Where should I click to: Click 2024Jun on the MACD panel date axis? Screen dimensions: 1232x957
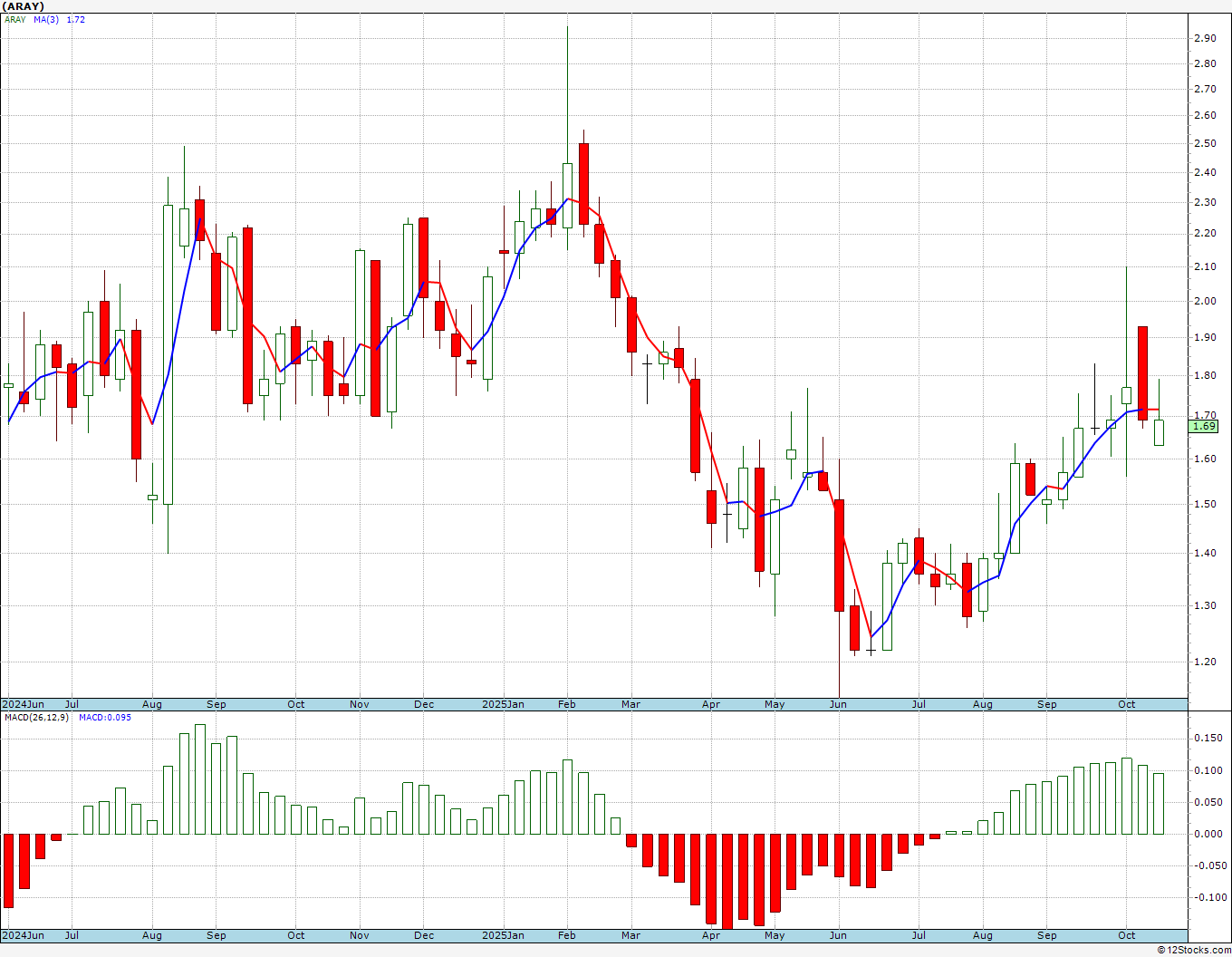[x=24, y=935]
